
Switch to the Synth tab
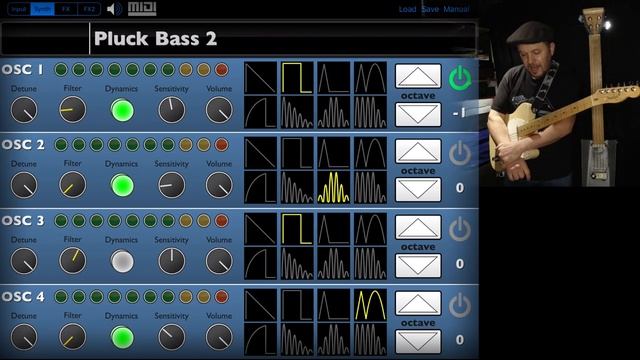pos(42,9)
